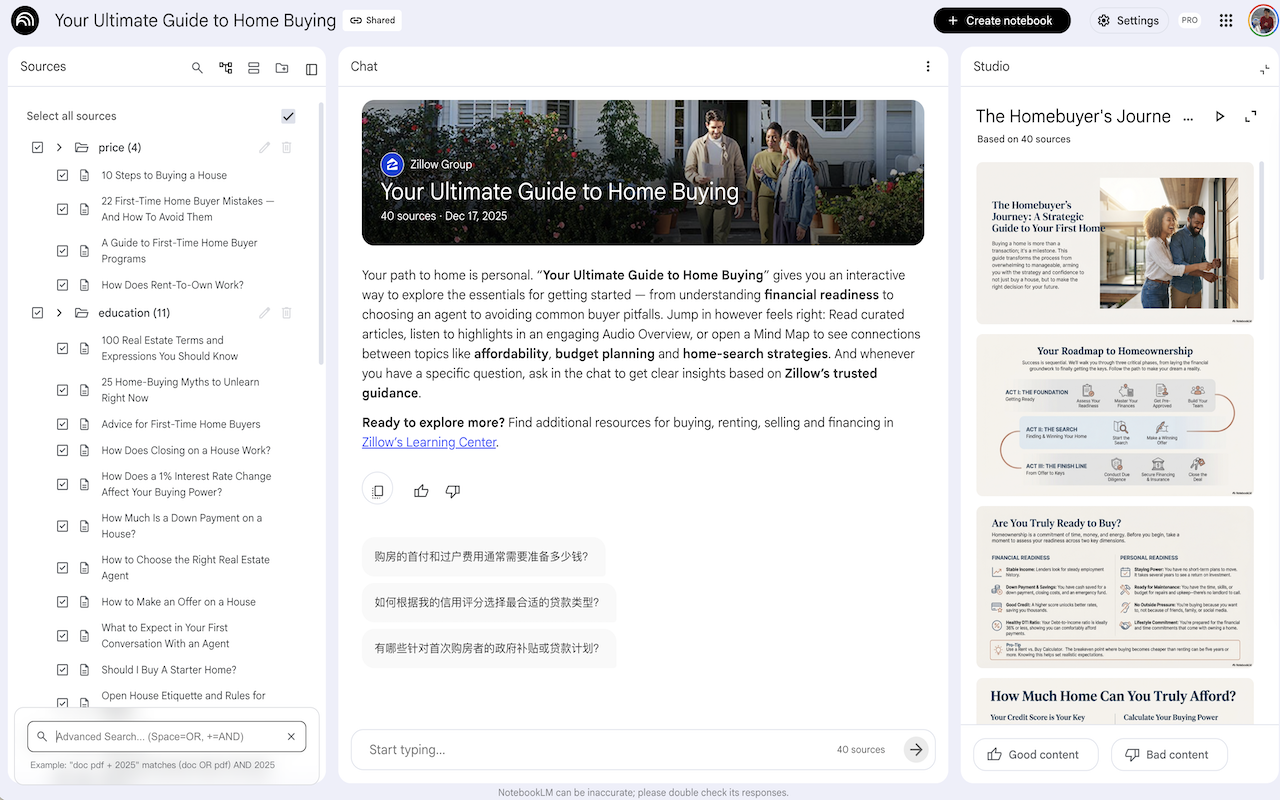Toggle checkbox for How Does Rent-To-Own Work?
This screenshot has height=800, width=1280.
click(62, 285)
